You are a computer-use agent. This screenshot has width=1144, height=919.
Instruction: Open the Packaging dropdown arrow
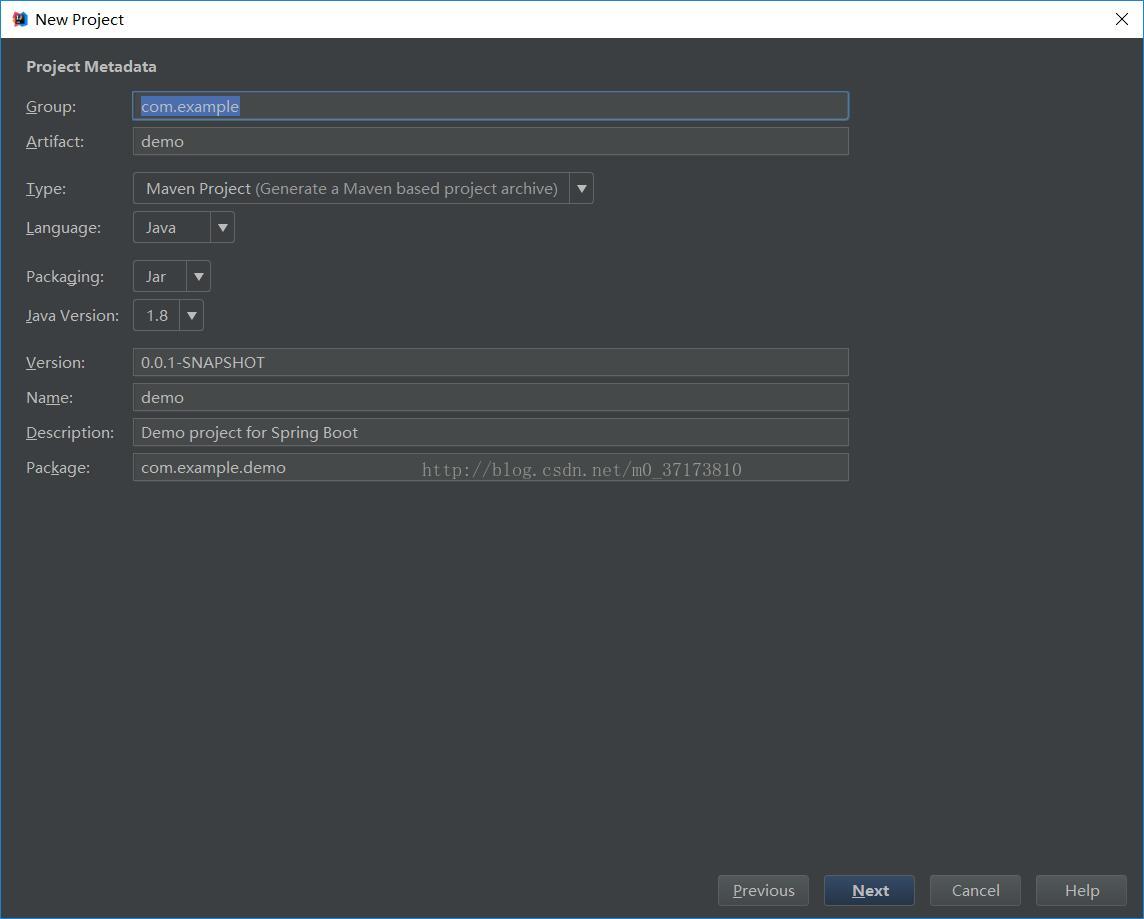pyautogui.click(x=198, y=276)
